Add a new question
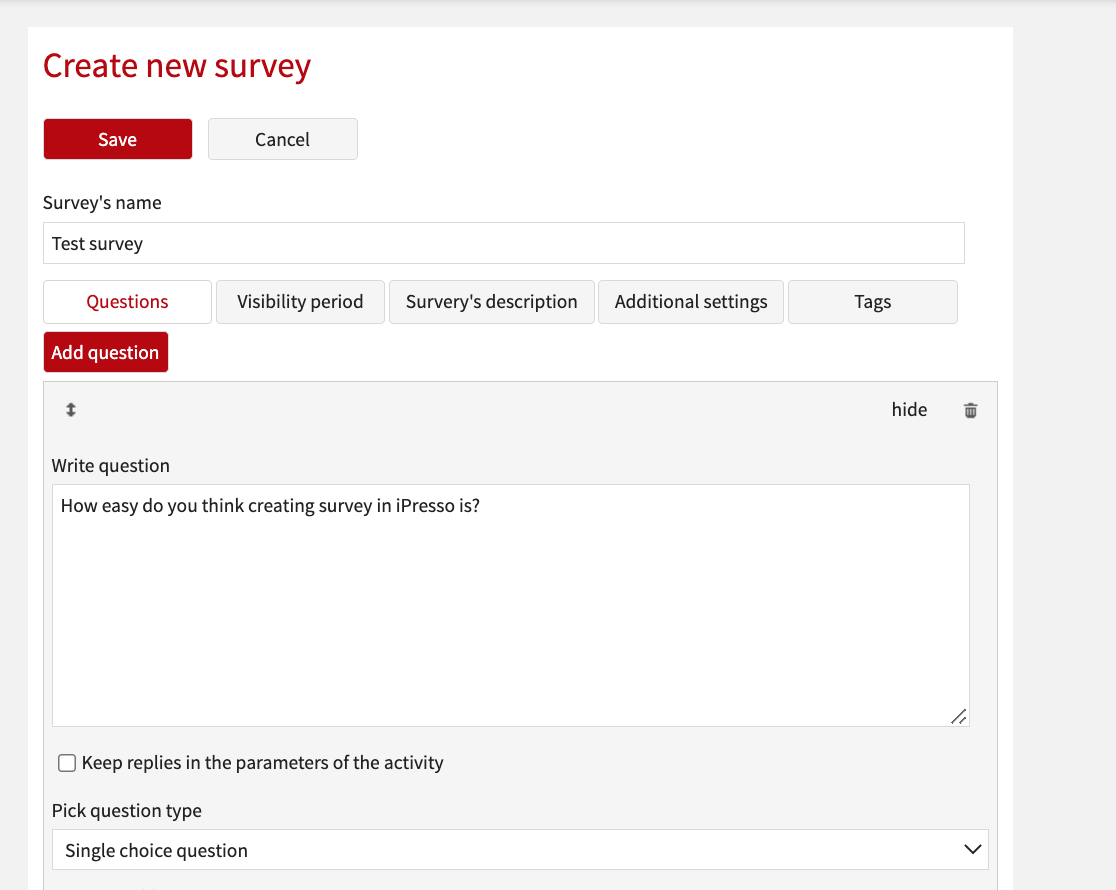 105,352
